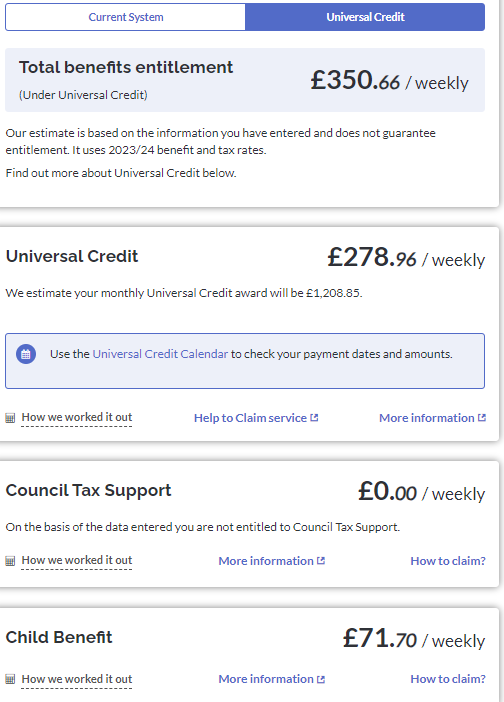The width and height of the screenshot is (504, 702).
Task: Switch to the Current System tab
Action: [x=126, y=17]
